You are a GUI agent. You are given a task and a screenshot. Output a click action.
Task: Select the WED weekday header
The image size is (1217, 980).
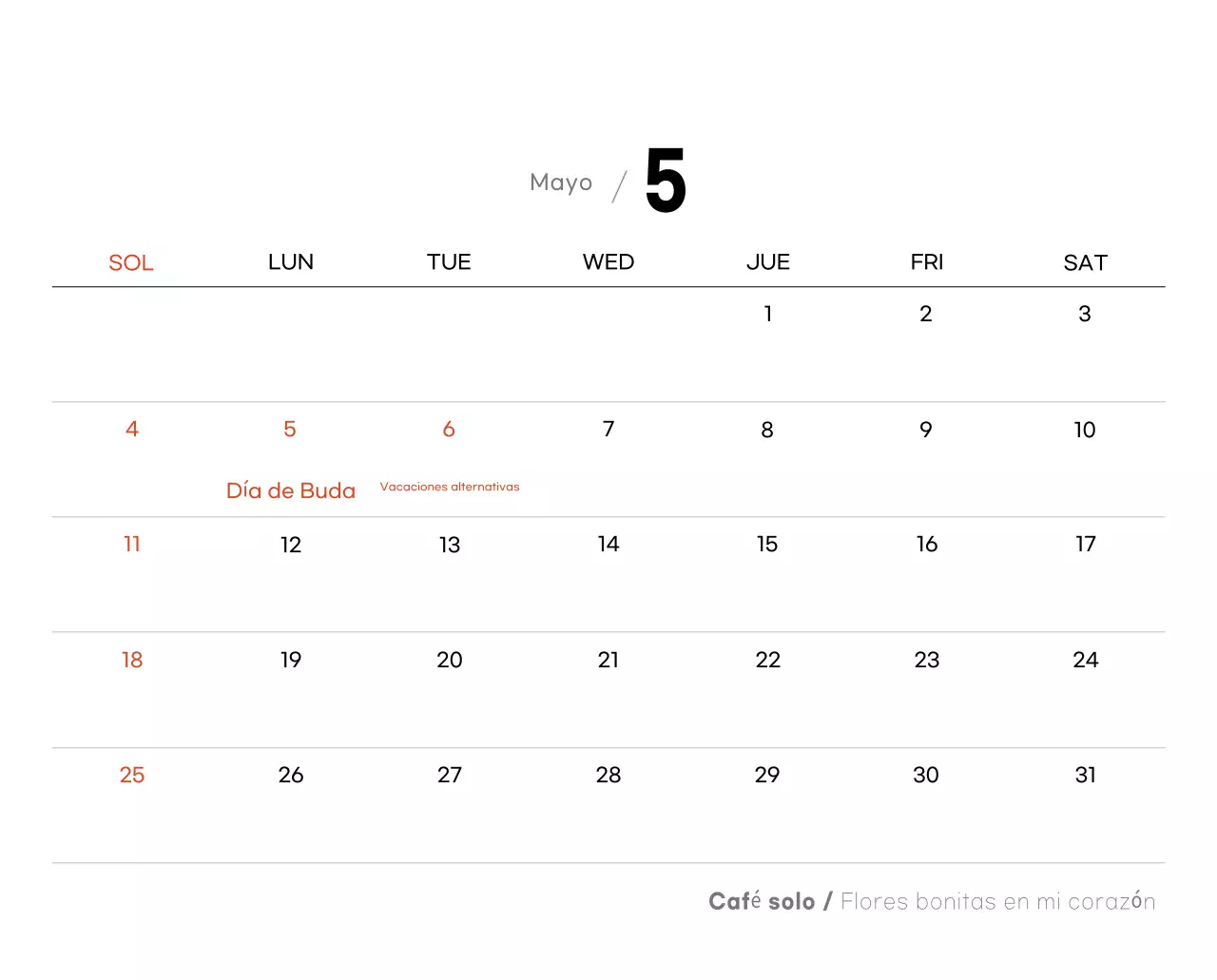tap(608, 262)
